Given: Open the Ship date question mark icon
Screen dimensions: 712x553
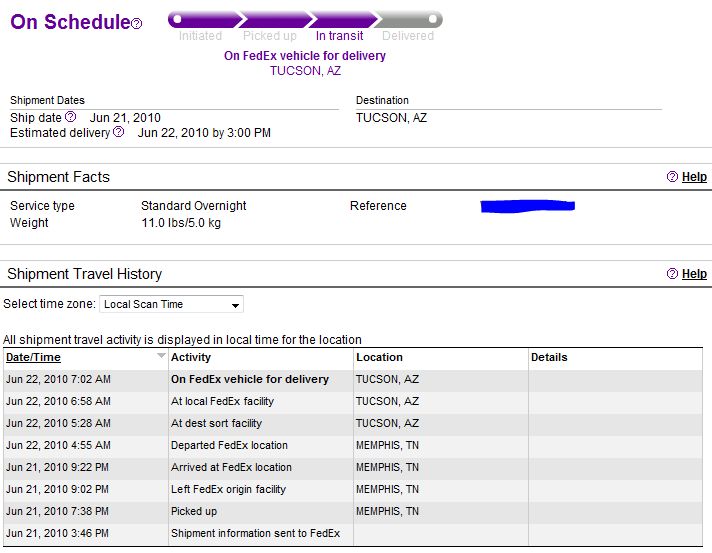Looking at the screenshot, I should (70, 117).
